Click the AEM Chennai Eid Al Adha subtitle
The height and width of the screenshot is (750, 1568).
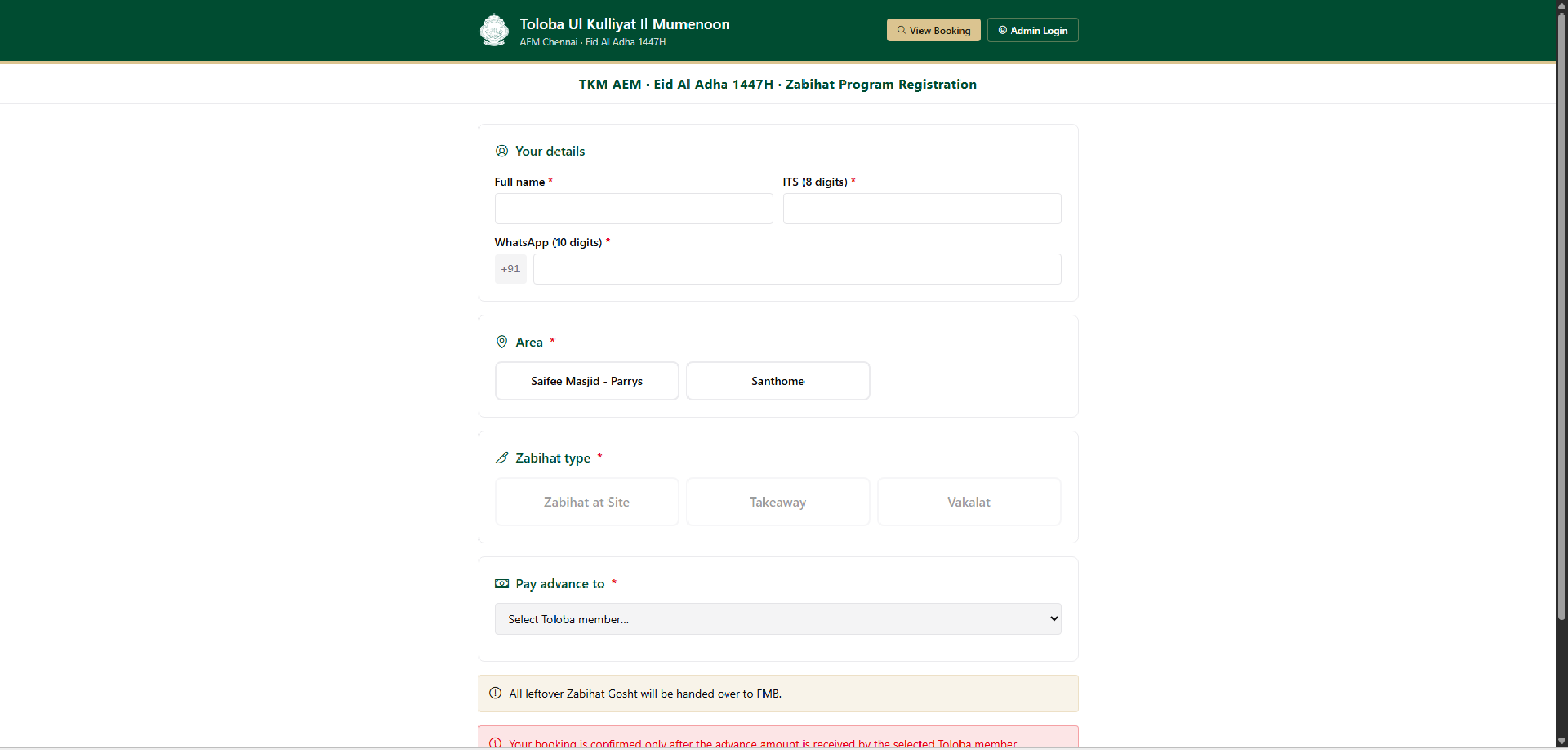(592, 42)
